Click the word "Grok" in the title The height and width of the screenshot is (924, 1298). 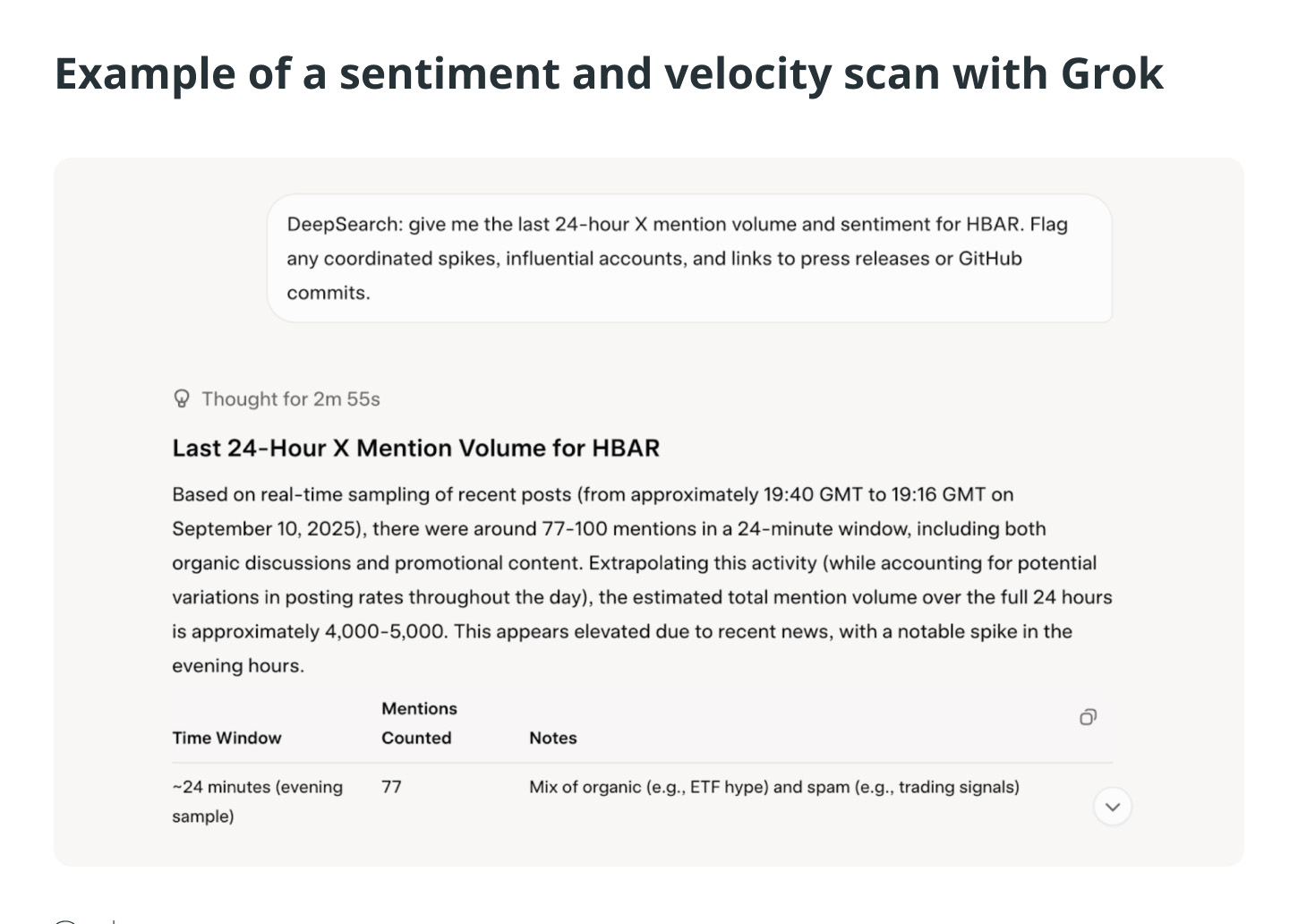[x=1112, y=73]
